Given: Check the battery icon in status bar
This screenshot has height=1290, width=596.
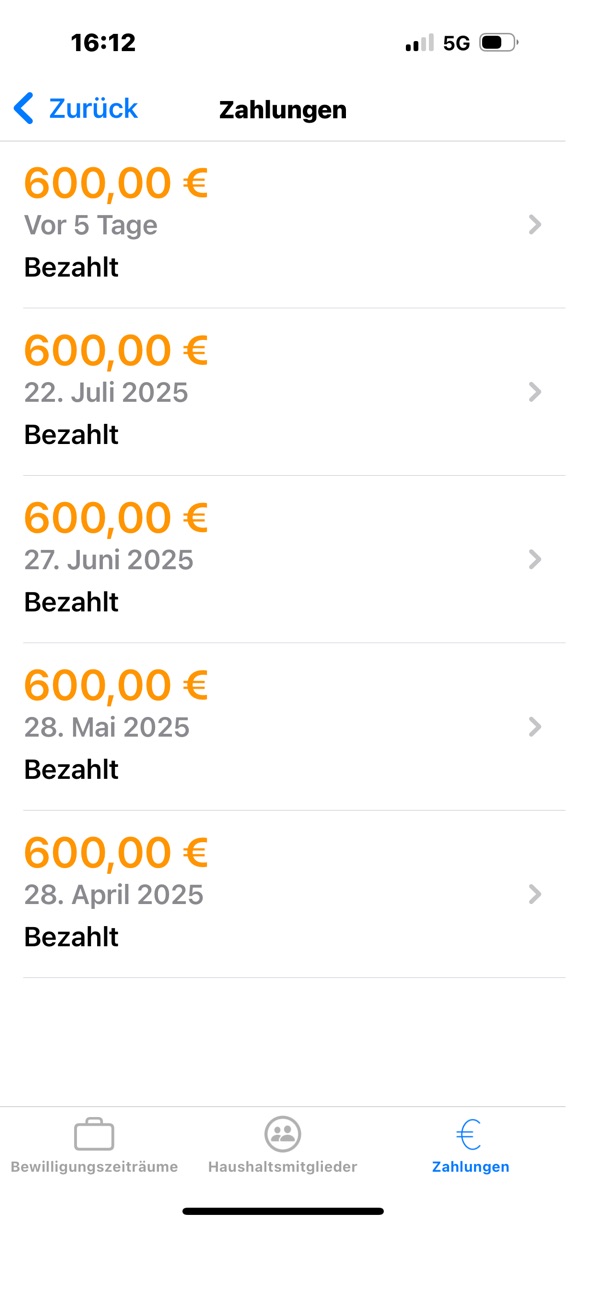Looking at the screenshot, I should 499,43.
